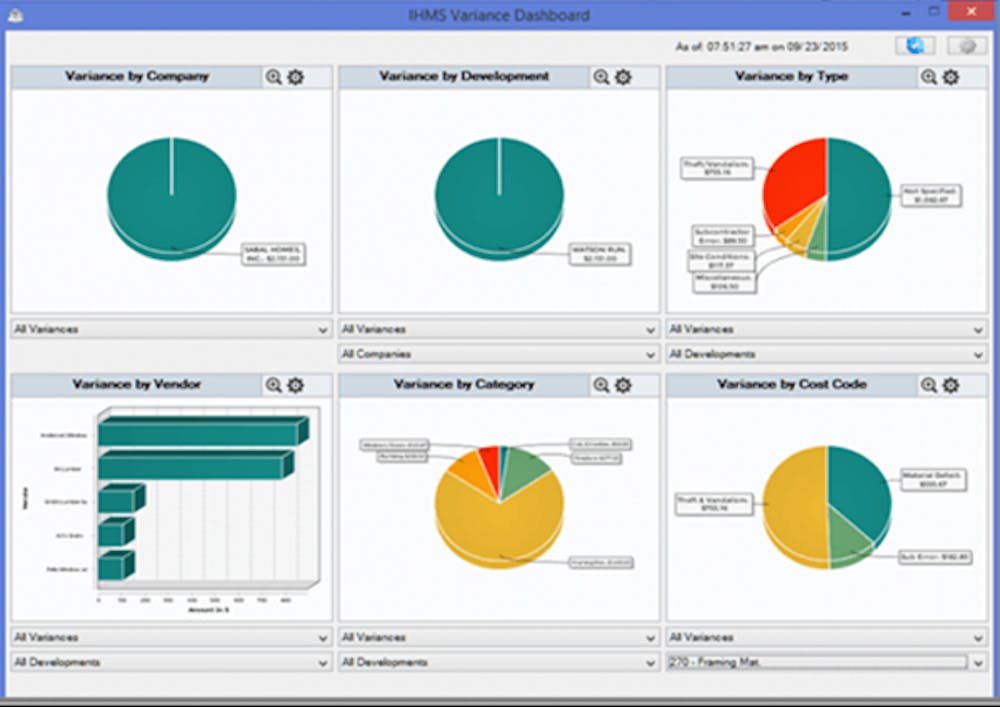The image size is (1000, 707).
Task: Click magnifier icon on Variance by Development
Action: [601, 77]
